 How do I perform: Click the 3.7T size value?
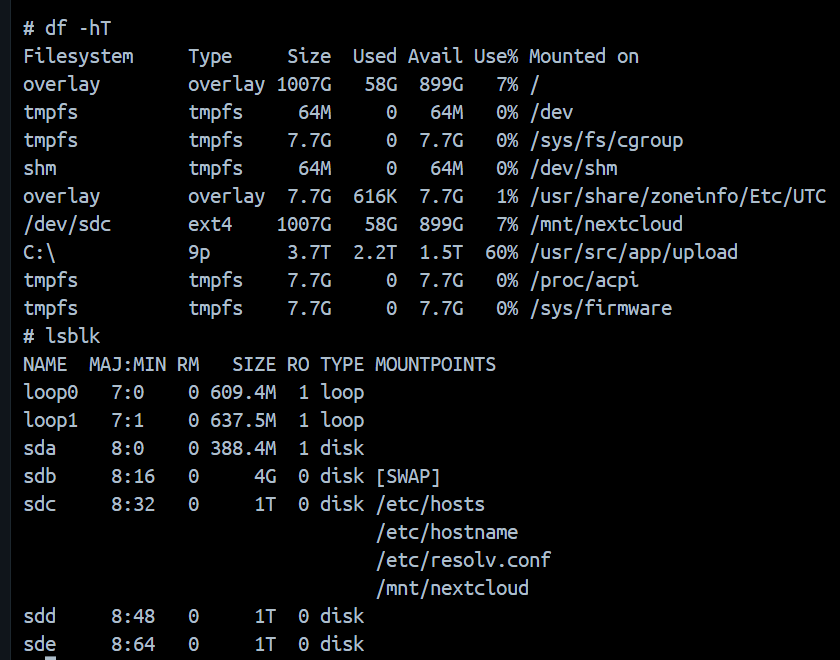click(309, 252)
